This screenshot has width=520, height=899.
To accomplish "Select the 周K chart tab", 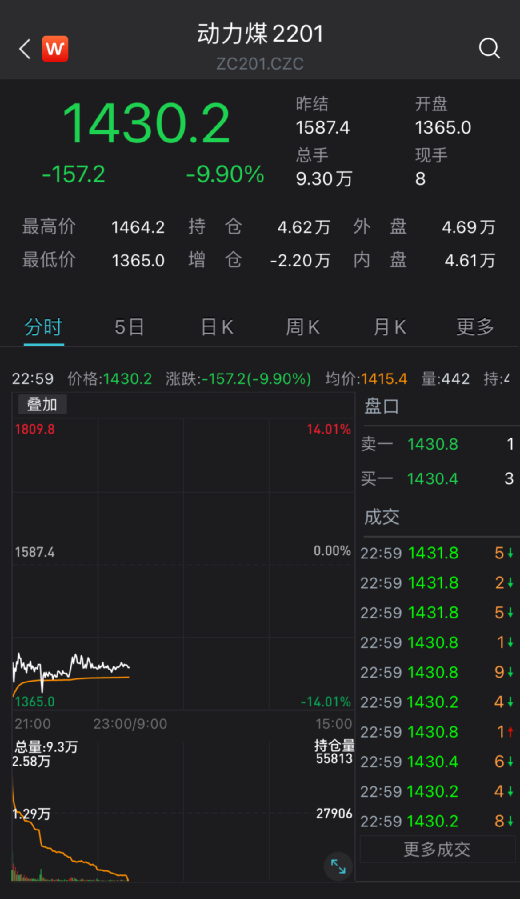I will 302,327.
